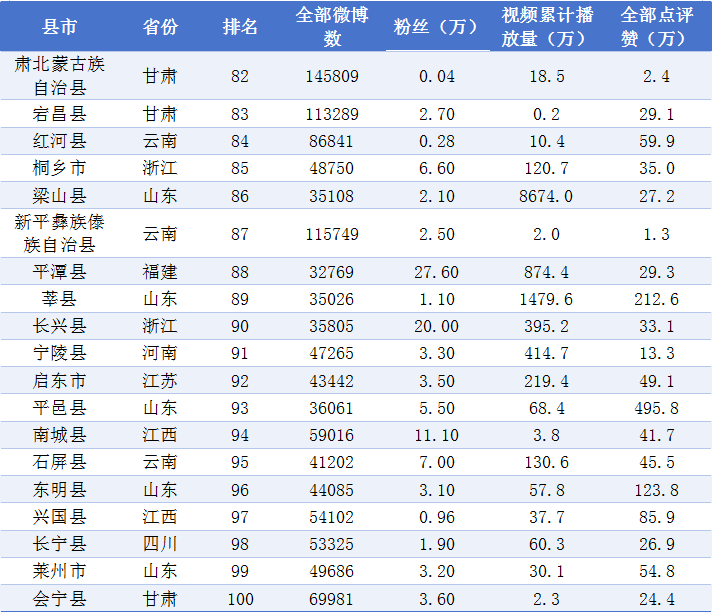Click the 视频累计播放量（万） header
Screen dimensions: 712x614
pos(547,27)
